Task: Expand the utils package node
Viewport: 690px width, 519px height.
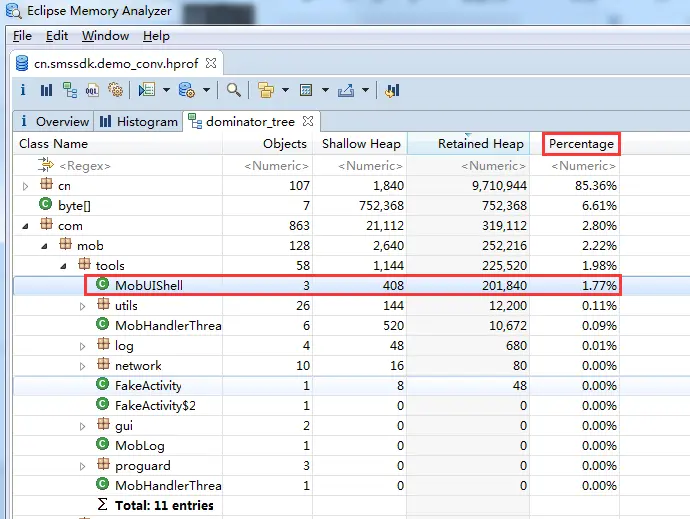Action: pos(82,306)
